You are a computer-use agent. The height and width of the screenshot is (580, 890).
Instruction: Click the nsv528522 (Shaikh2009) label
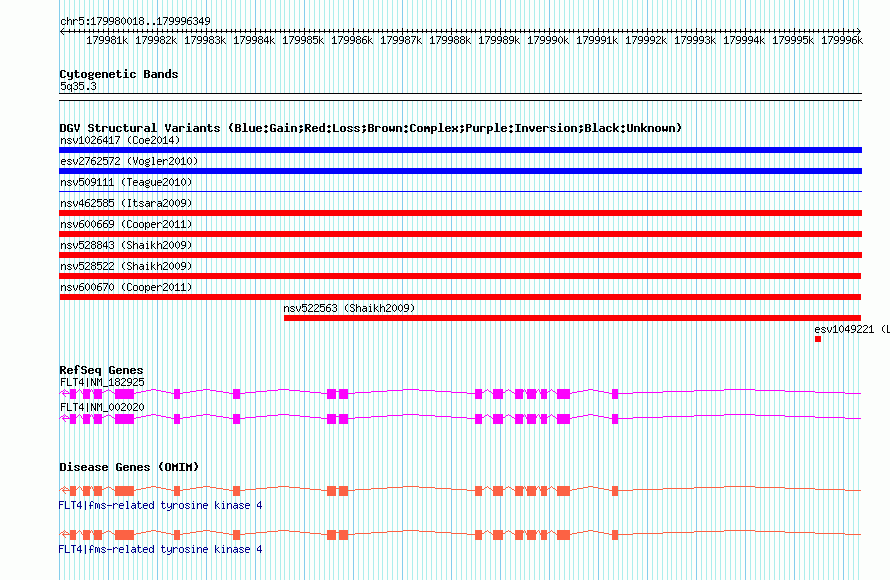point(126,266)
